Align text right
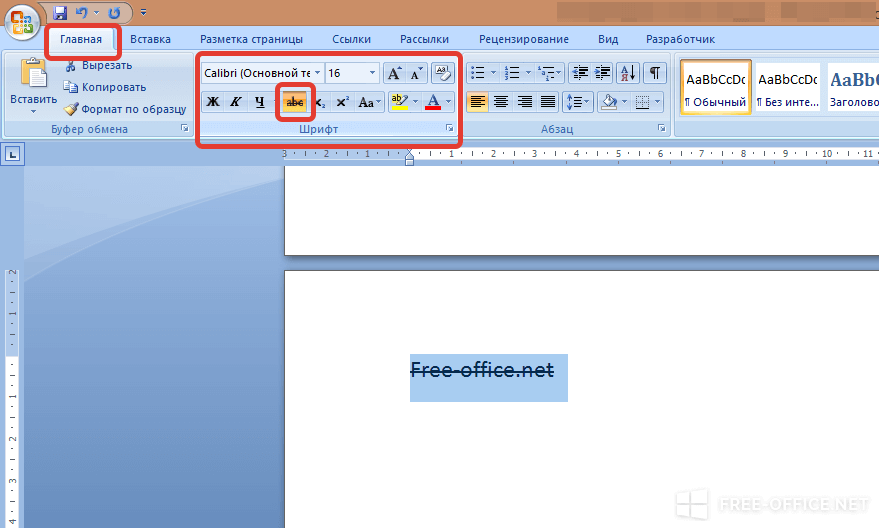 [525, 102]
